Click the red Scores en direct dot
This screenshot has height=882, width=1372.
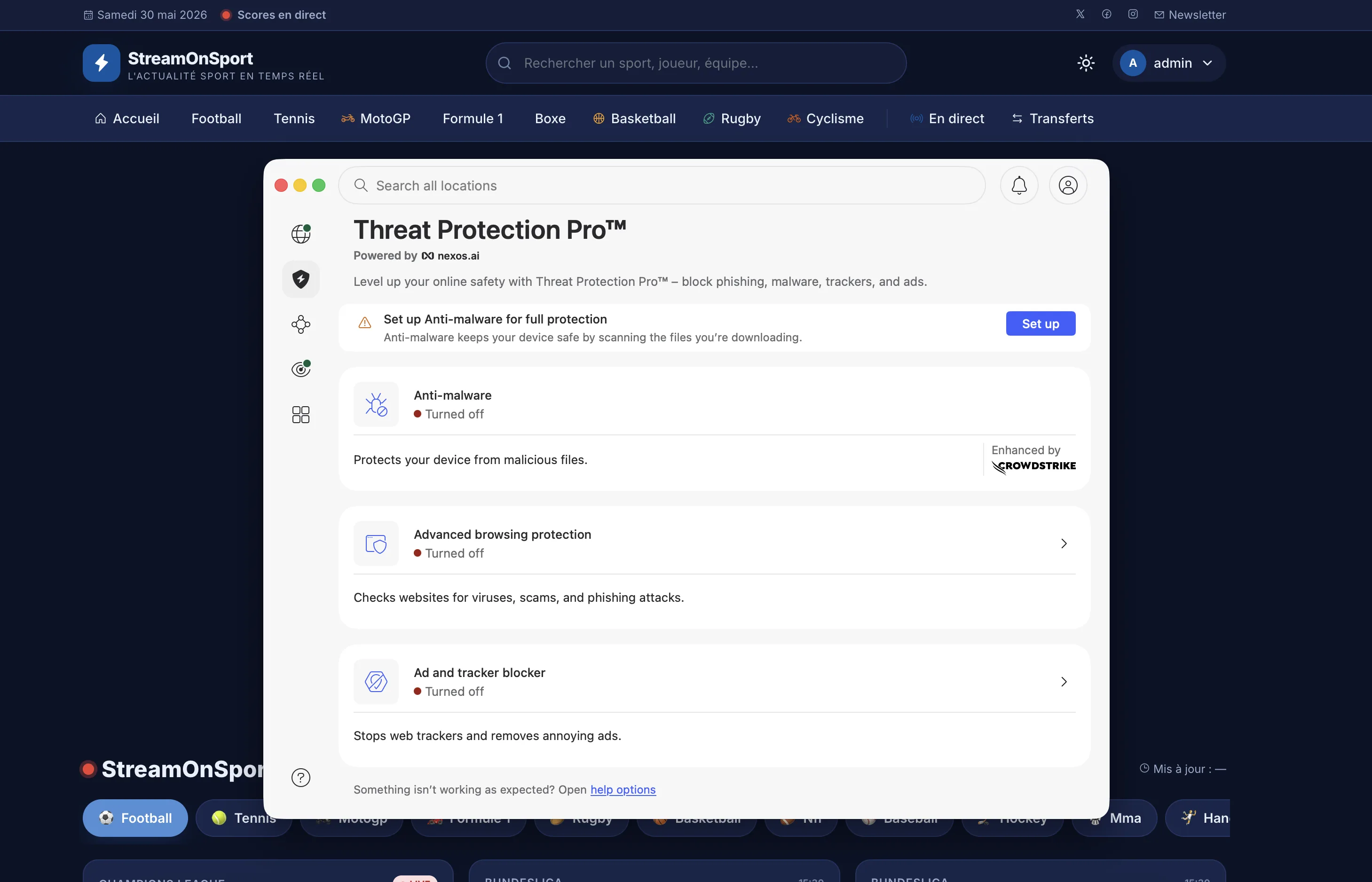(226, 15)
